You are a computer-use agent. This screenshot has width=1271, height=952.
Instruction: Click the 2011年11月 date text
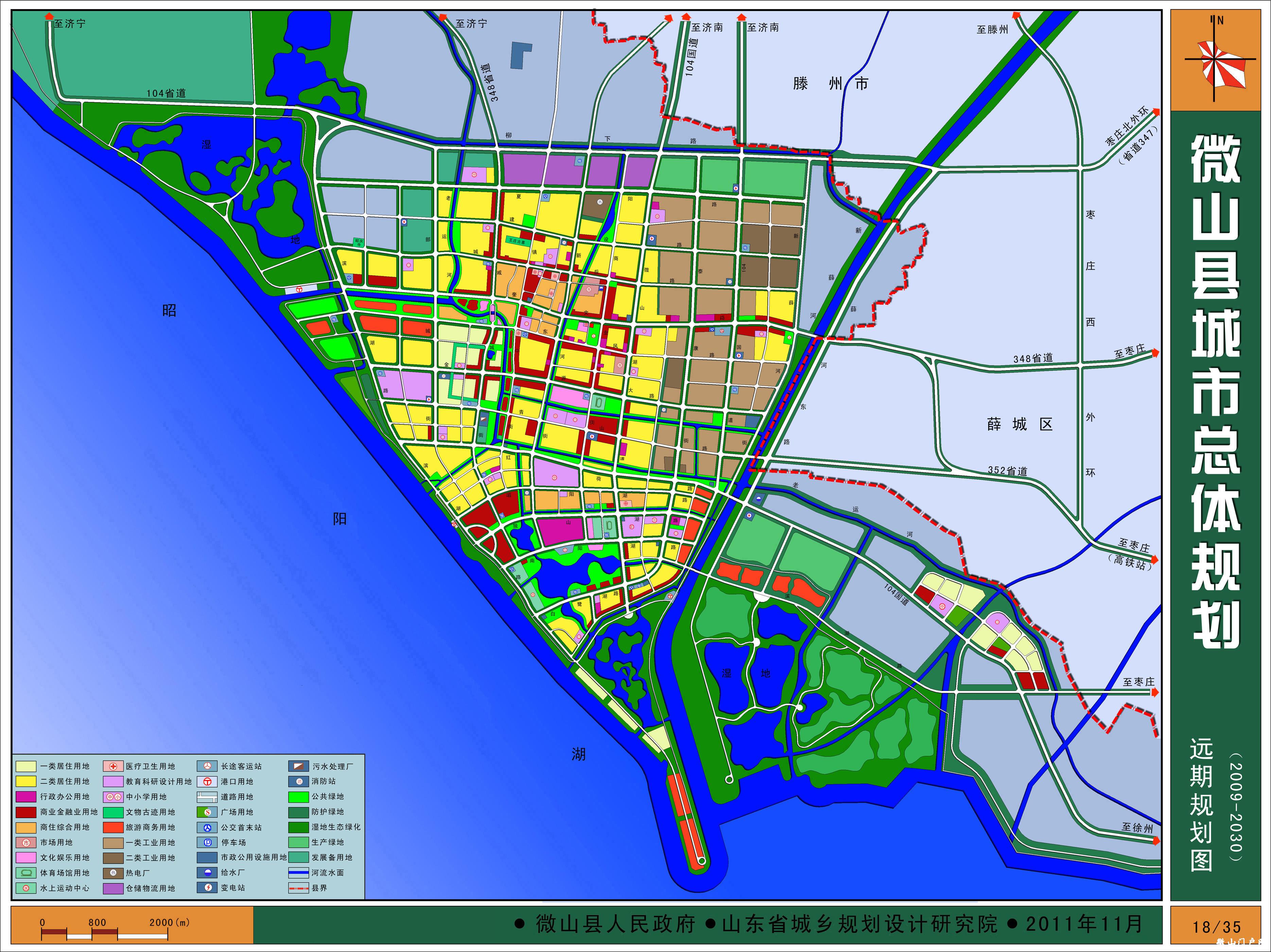pos(1084,924)
